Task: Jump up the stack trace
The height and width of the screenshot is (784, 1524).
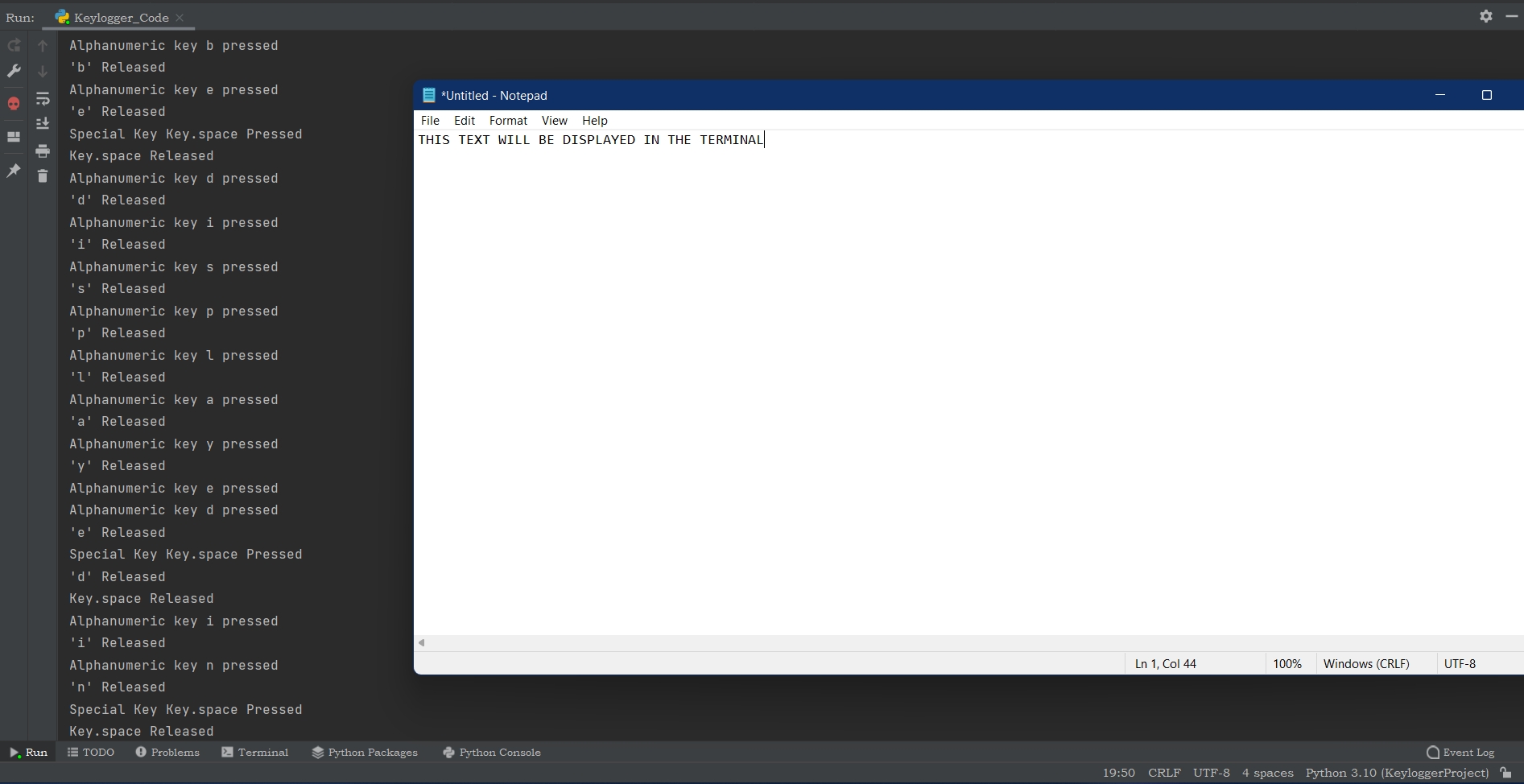Action: (x=43, y=46)
